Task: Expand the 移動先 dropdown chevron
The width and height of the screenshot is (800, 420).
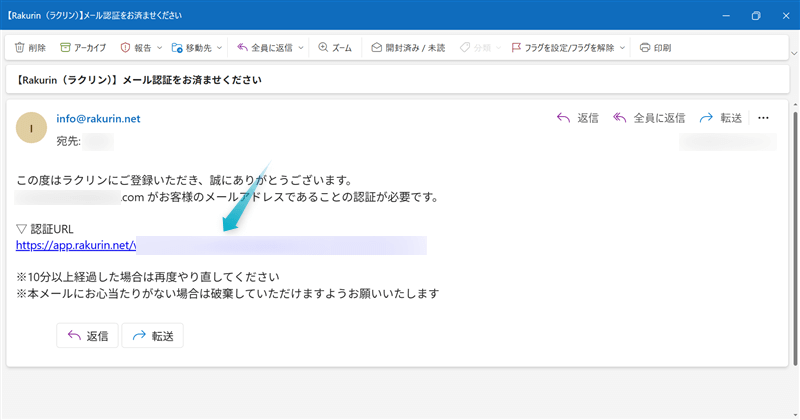Action: (219, 47)
